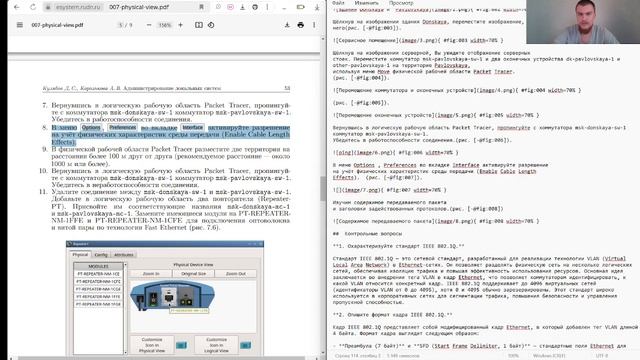Open the pink extension icon in browser bar
The width and height of the screenshot is (640, 360).
click(231, 7)
